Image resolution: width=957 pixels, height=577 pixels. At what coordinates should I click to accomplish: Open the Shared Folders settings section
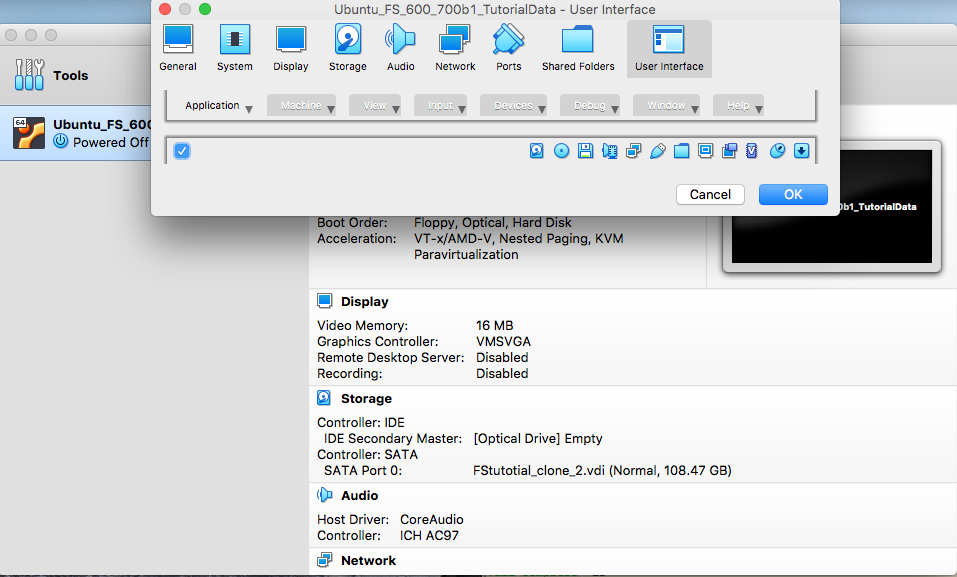pos(577,48)
